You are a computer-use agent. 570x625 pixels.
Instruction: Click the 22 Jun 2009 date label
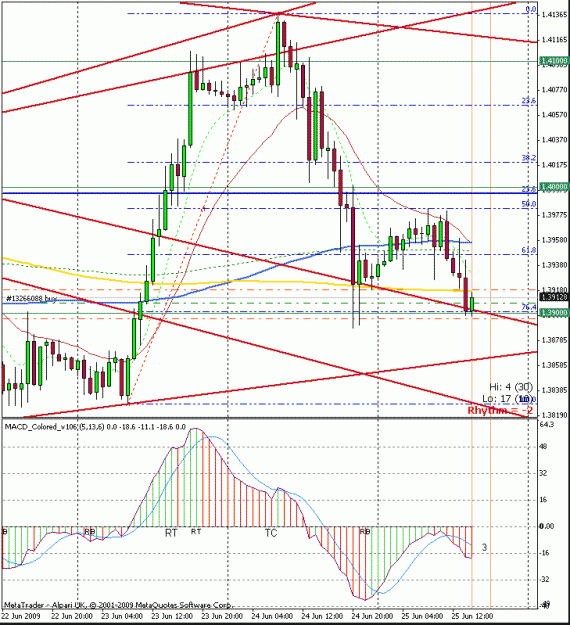21,616
